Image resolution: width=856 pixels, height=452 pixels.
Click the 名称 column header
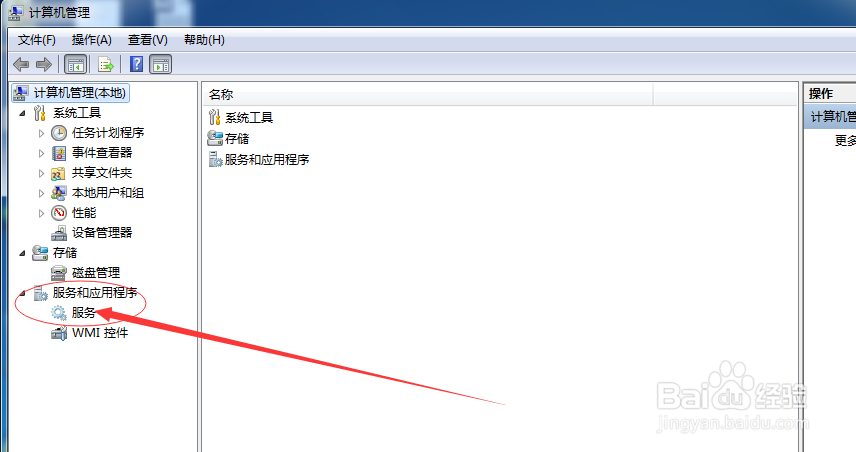[x=429, y=94]
